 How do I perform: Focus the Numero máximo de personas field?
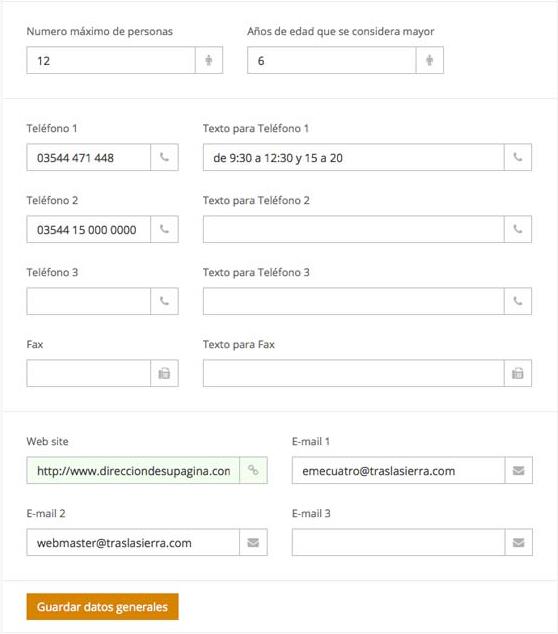click(x=111, y=60)
